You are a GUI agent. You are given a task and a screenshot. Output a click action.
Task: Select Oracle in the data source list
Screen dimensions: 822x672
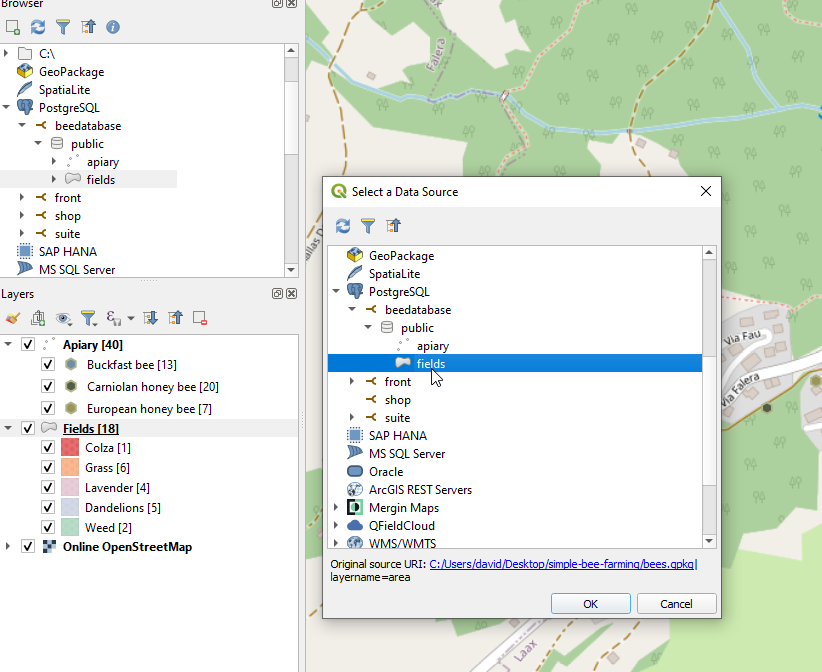385,472
